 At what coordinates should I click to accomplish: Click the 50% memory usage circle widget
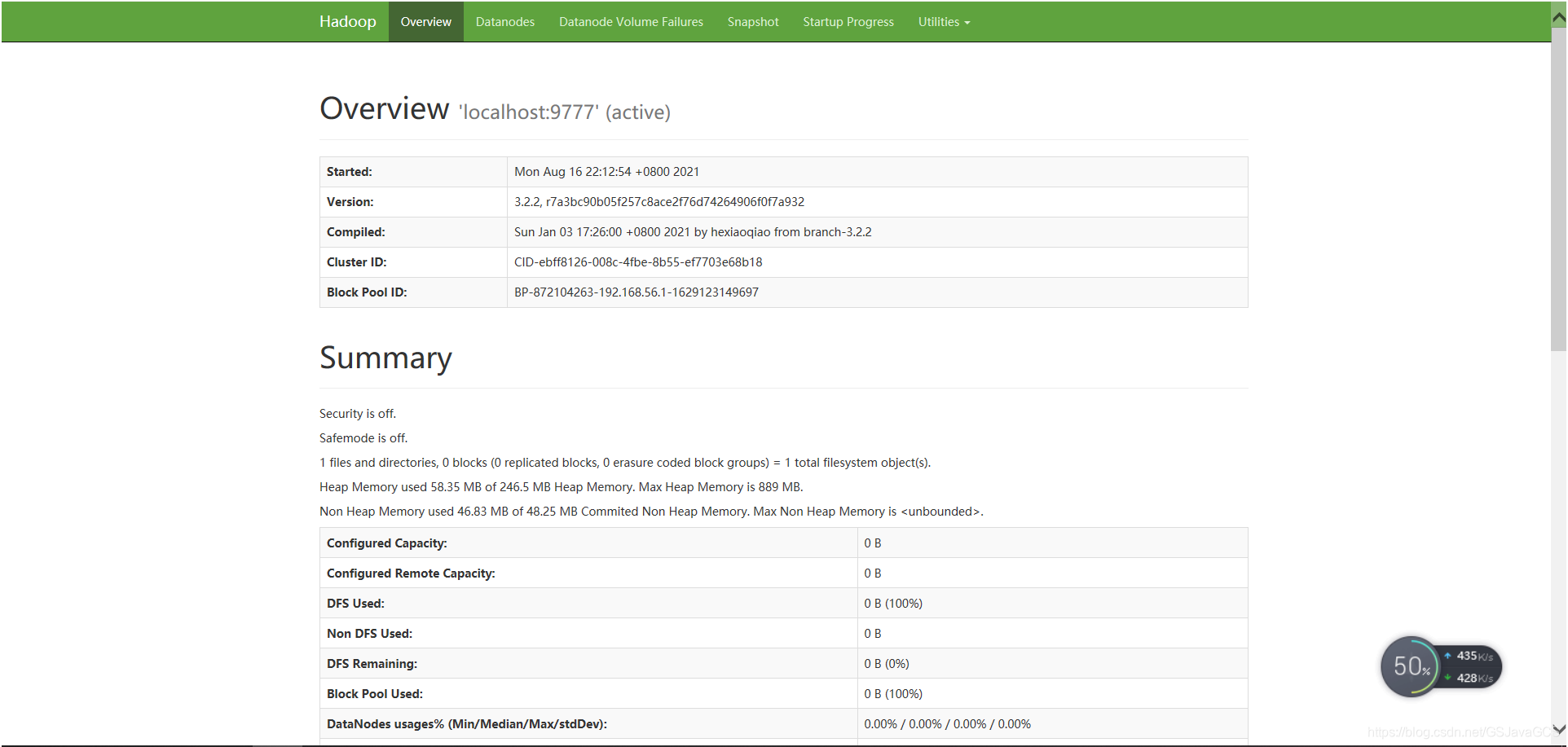[1411, 666]
